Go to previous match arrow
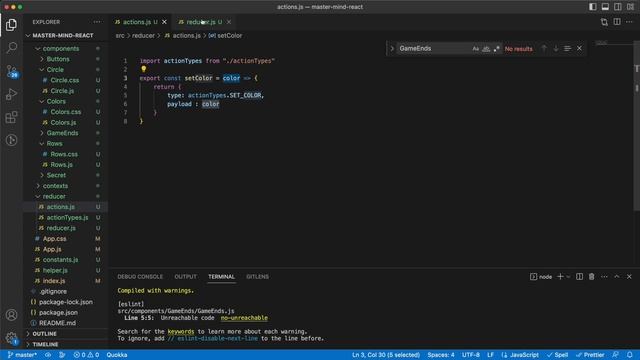640x360 pixels. [x=544, y=49]
